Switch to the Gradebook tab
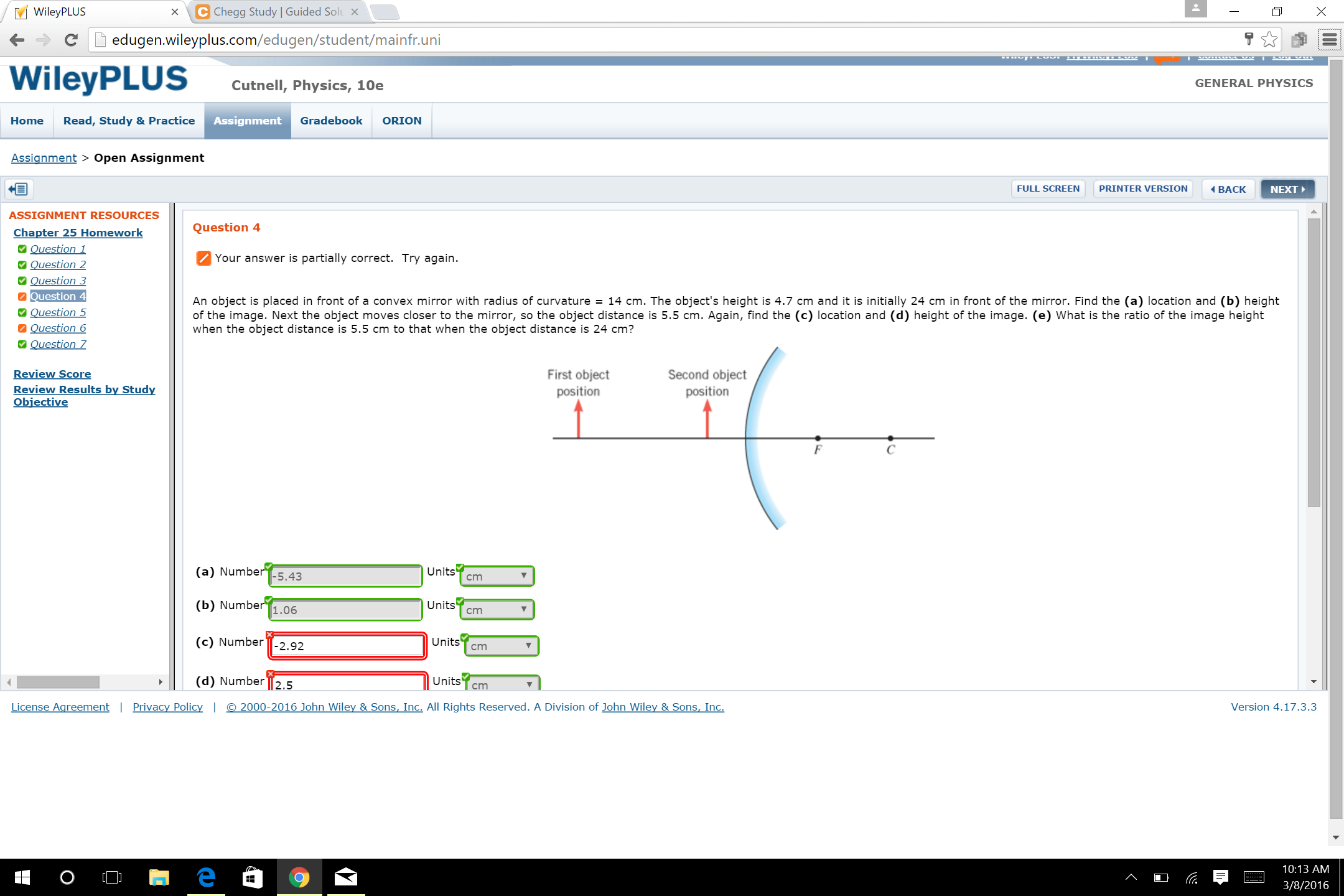The image size is (1344, 896). [x=331, y=121]
